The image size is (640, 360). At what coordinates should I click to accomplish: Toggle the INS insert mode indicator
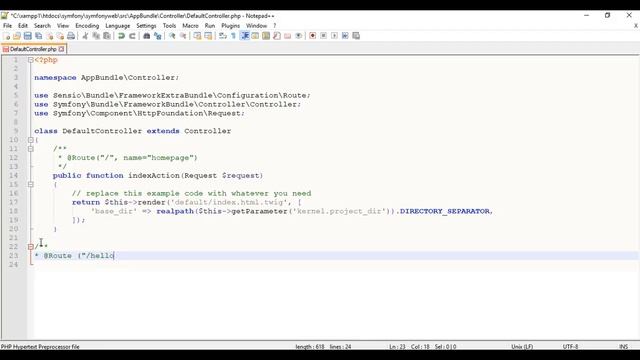pyautogui.click(x=623, y=347)
